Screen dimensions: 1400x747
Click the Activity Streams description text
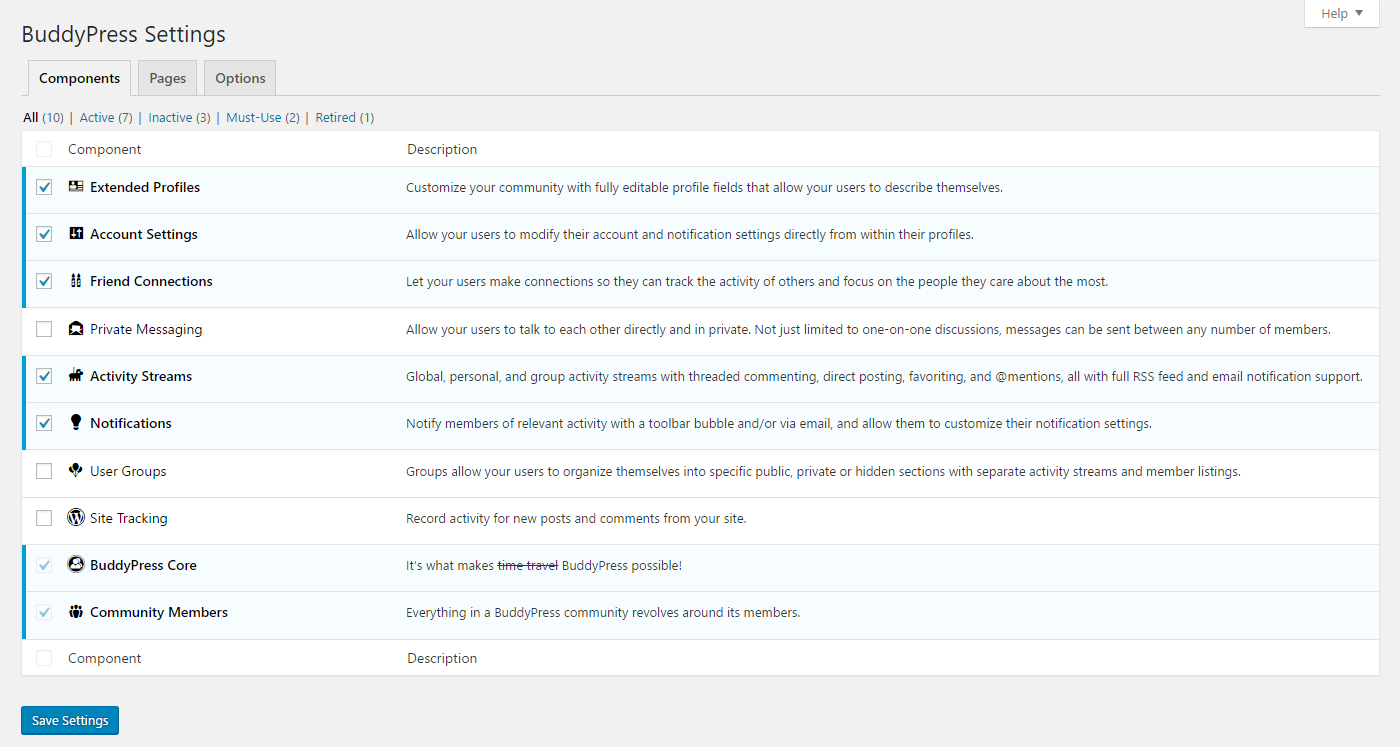(884, 376)
